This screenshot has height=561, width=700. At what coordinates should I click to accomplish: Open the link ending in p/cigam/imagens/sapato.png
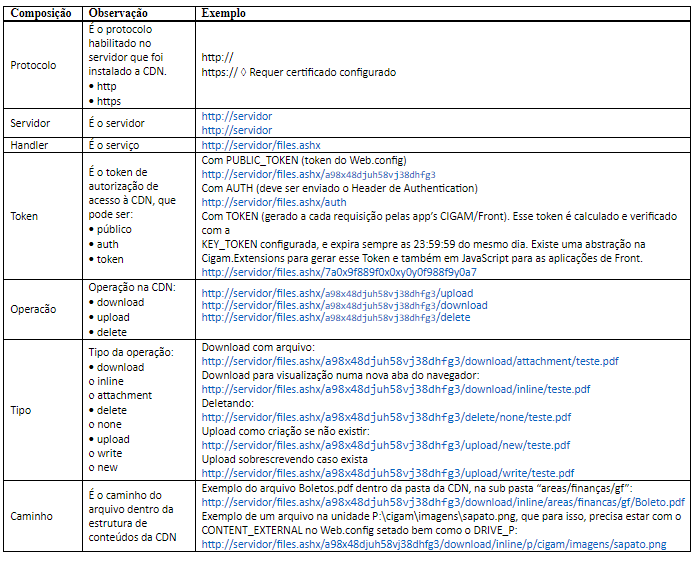point(434,544)
